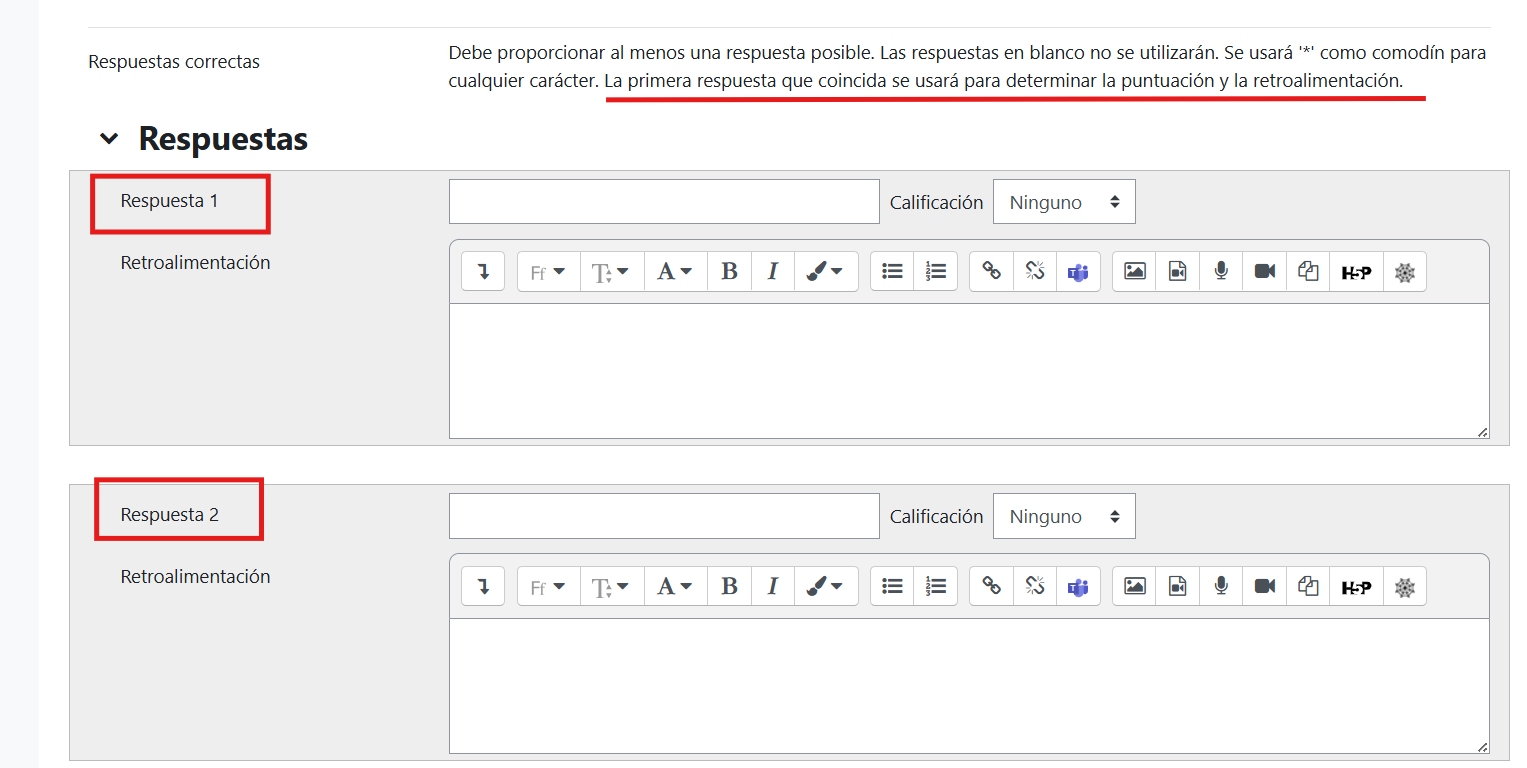Click Calificación label beside Respuesta 2 field
Image resolution: width=1527 pixels, height=768 pixels.
tap(937, 517)
